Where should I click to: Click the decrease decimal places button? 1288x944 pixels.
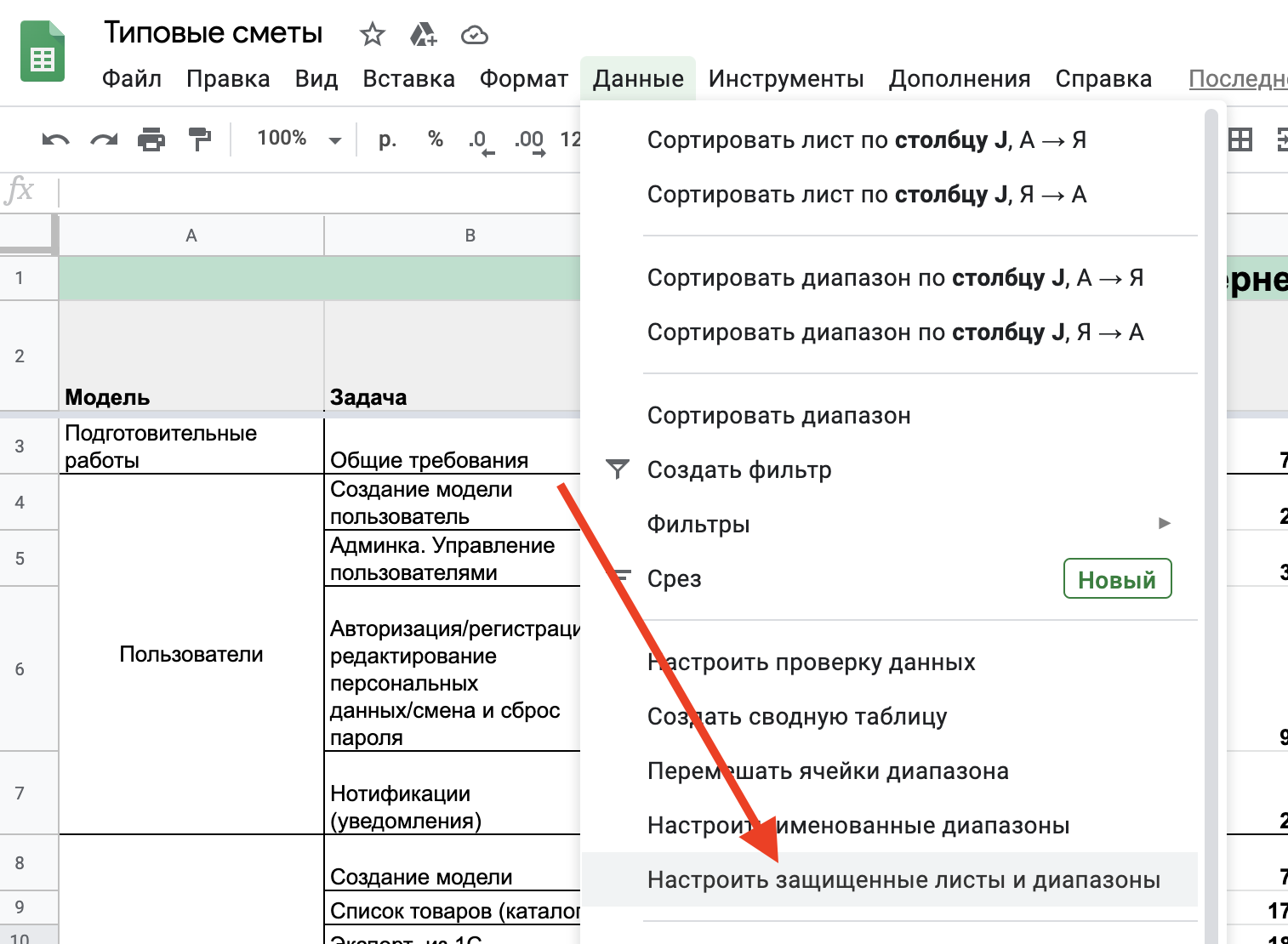[480, 141]
